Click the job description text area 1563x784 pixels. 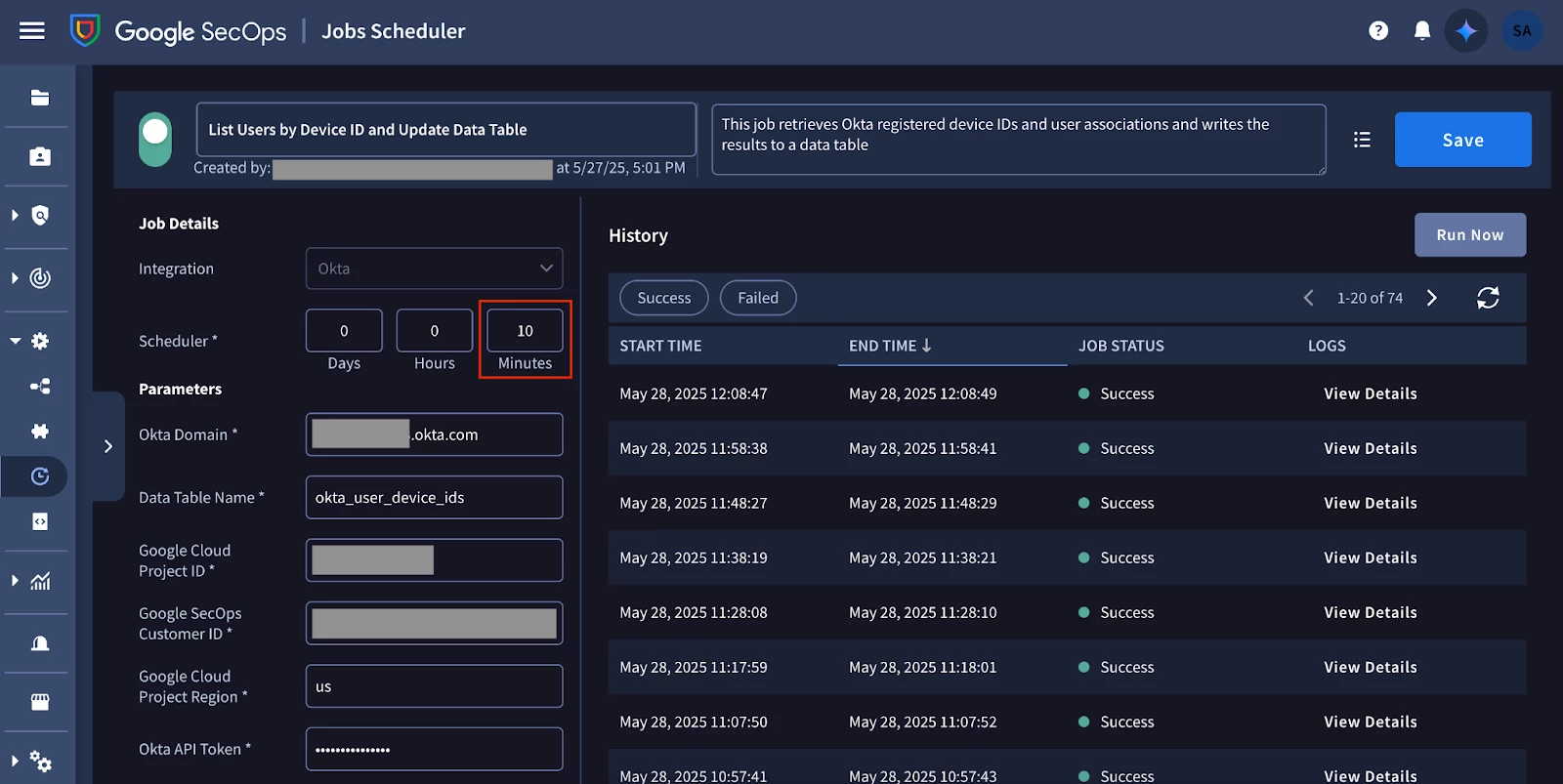1019,140
